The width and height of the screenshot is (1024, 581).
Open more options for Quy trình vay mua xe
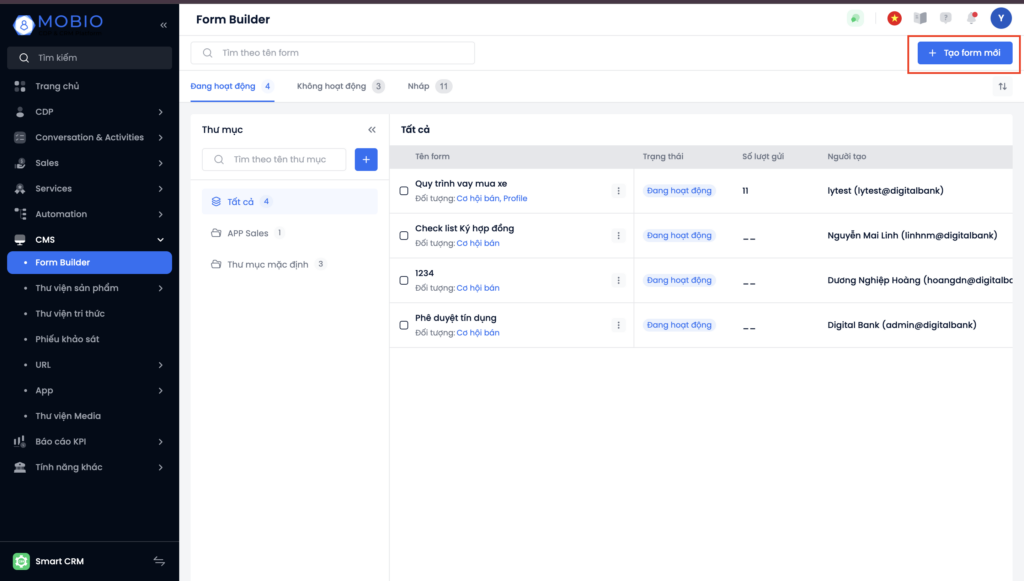click(x=618, y=191)
